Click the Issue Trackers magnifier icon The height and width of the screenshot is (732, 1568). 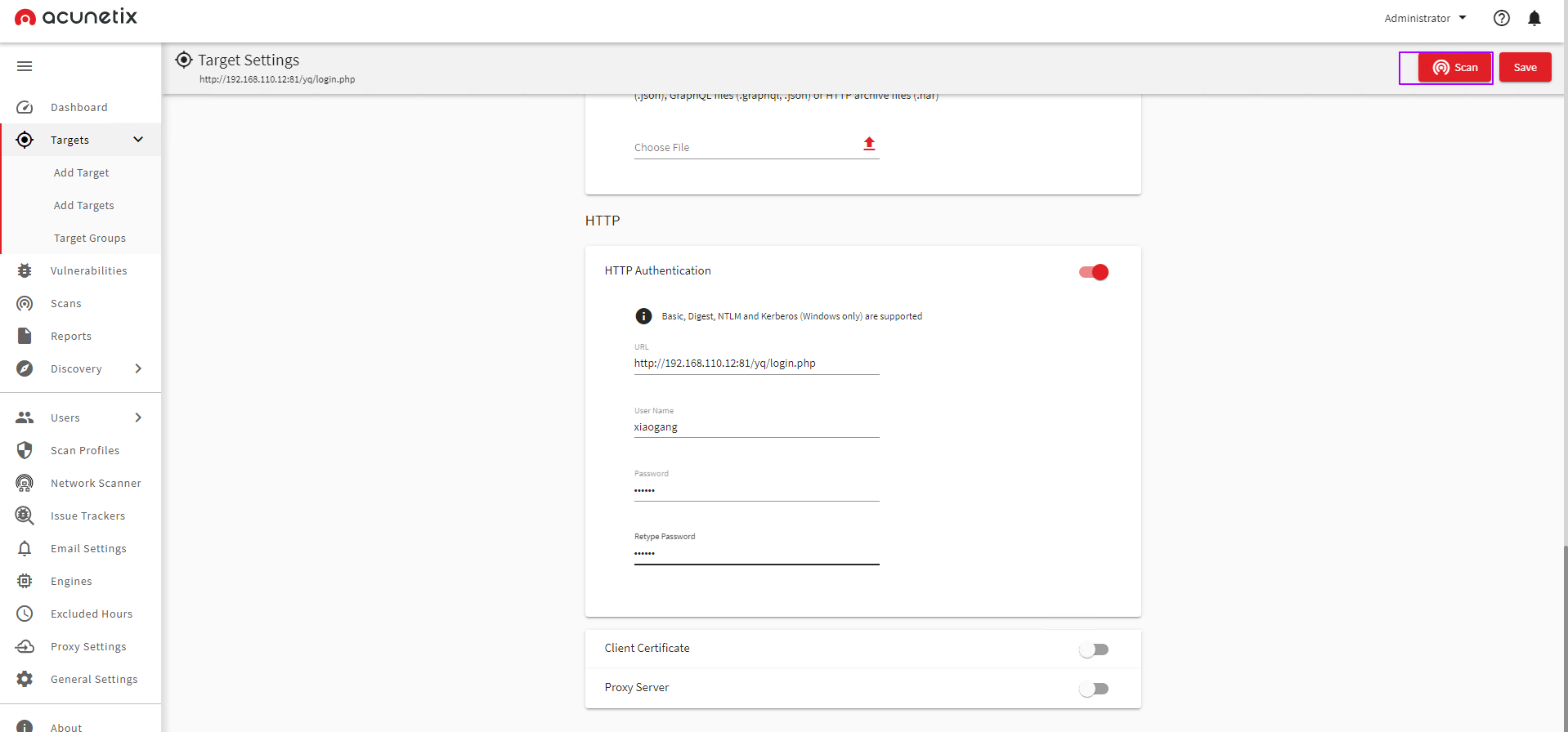(25, 516)
